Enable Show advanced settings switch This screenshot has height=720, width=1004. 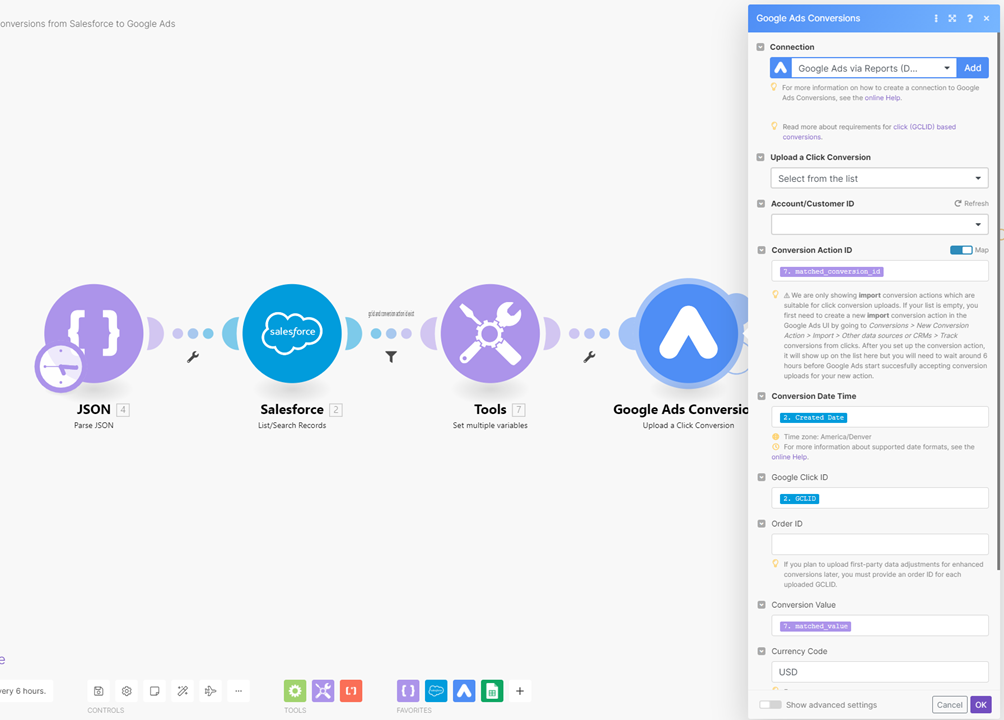pyautogui.click(x=770, y=705)
